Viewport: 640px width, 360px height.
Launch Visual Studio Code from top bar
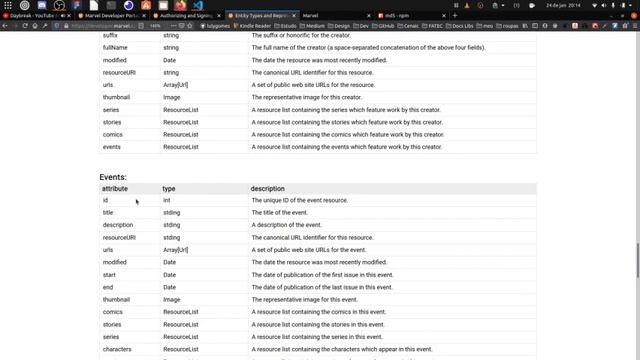pyautogui.click(x=198, y=5)
